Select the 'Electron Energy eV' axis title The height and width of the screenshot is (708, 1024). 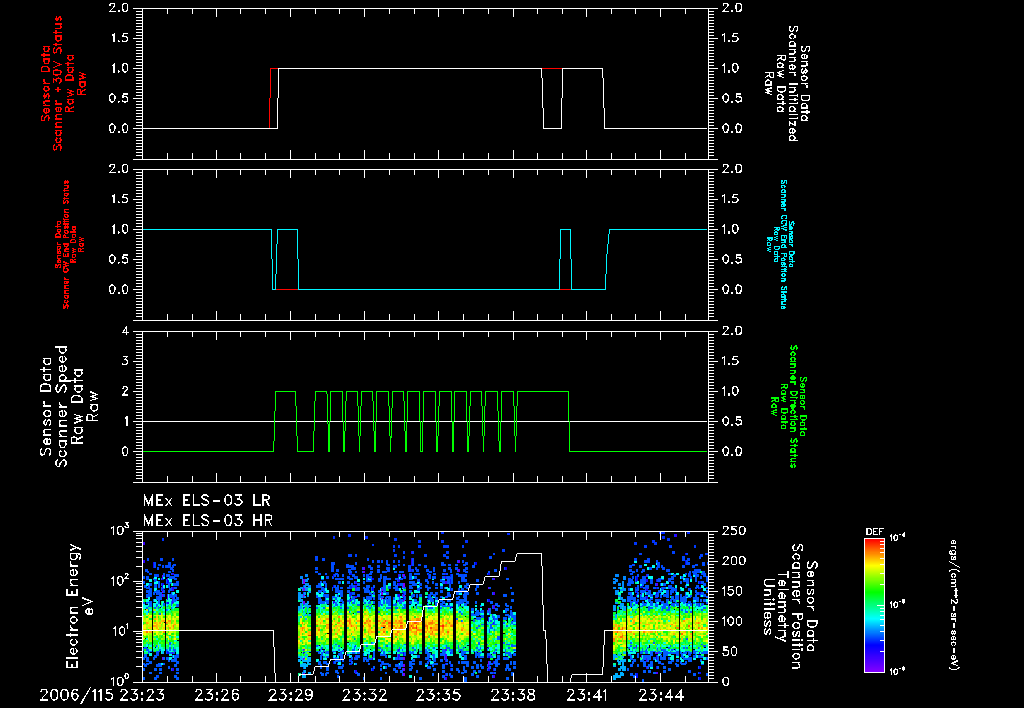coord(80,606)
